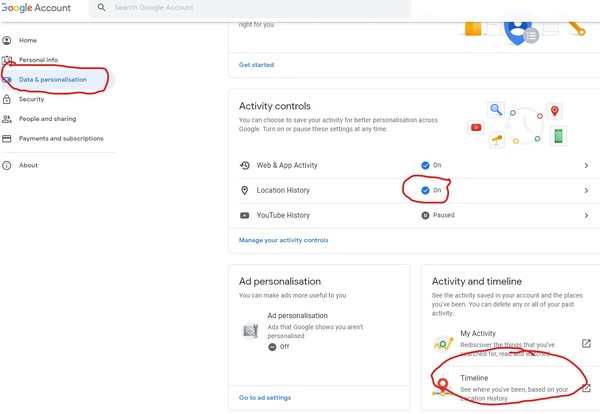Image resolution: width=600 pixels, height=414 pixels.
Task: Open Timeline external link icon
Action: pyautogui.click(x=586, y=388)
